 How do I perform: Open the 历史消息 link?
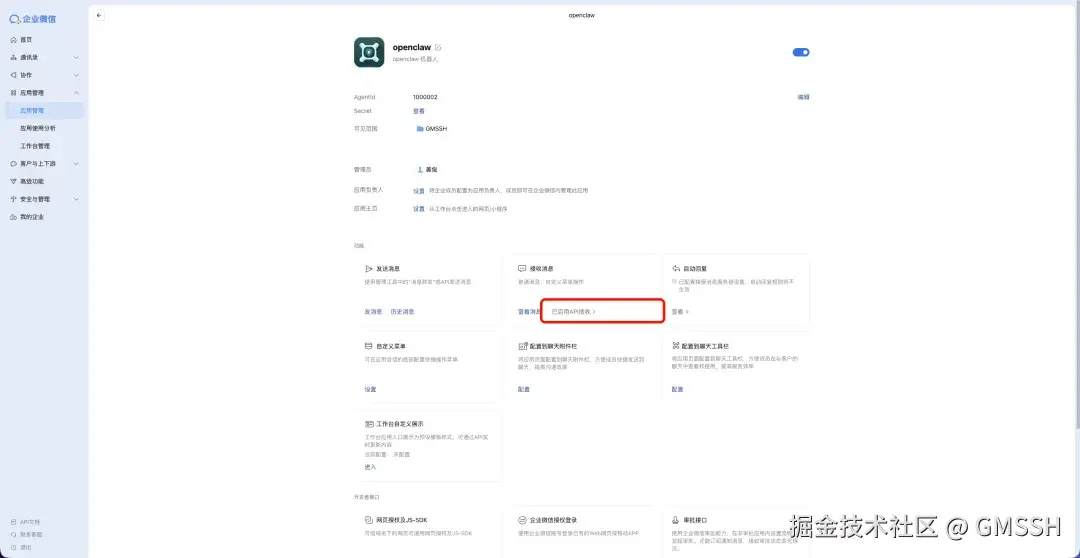coord(402,312)
